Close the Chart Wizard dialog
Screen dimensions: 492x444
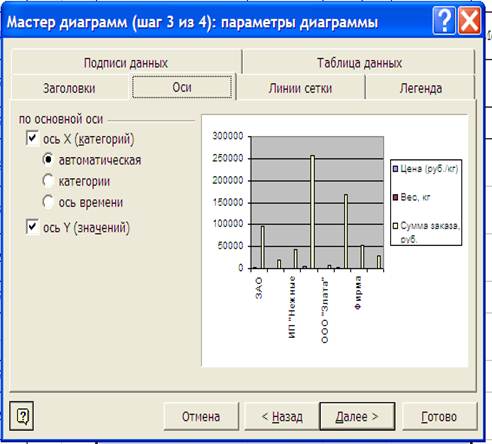[x=469, y=21]
